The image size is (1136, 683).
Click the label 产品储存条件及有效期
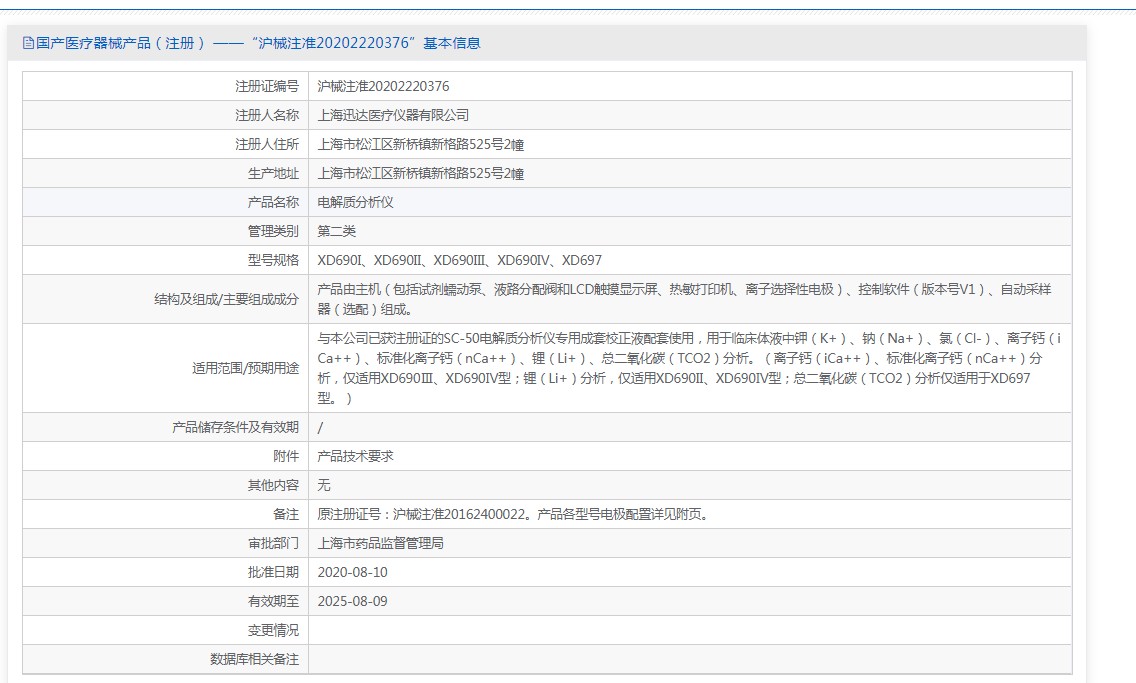[235, 427]
